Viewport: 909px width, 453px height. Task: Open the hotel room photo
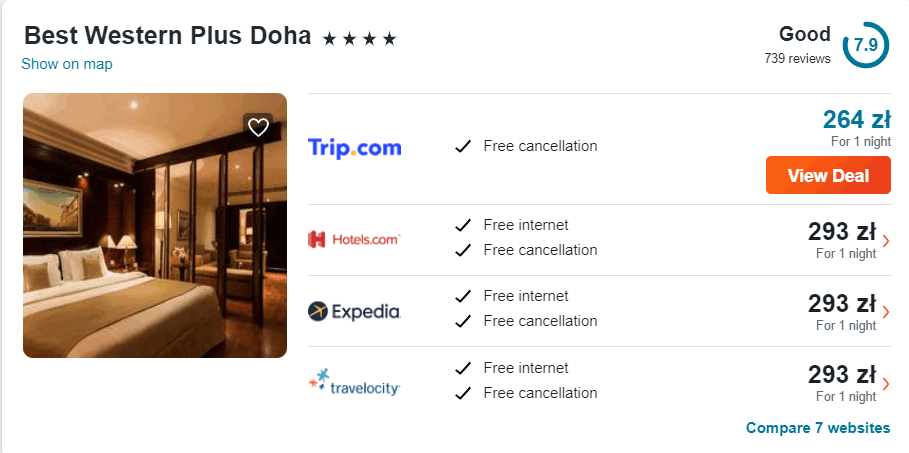(155, 225)
